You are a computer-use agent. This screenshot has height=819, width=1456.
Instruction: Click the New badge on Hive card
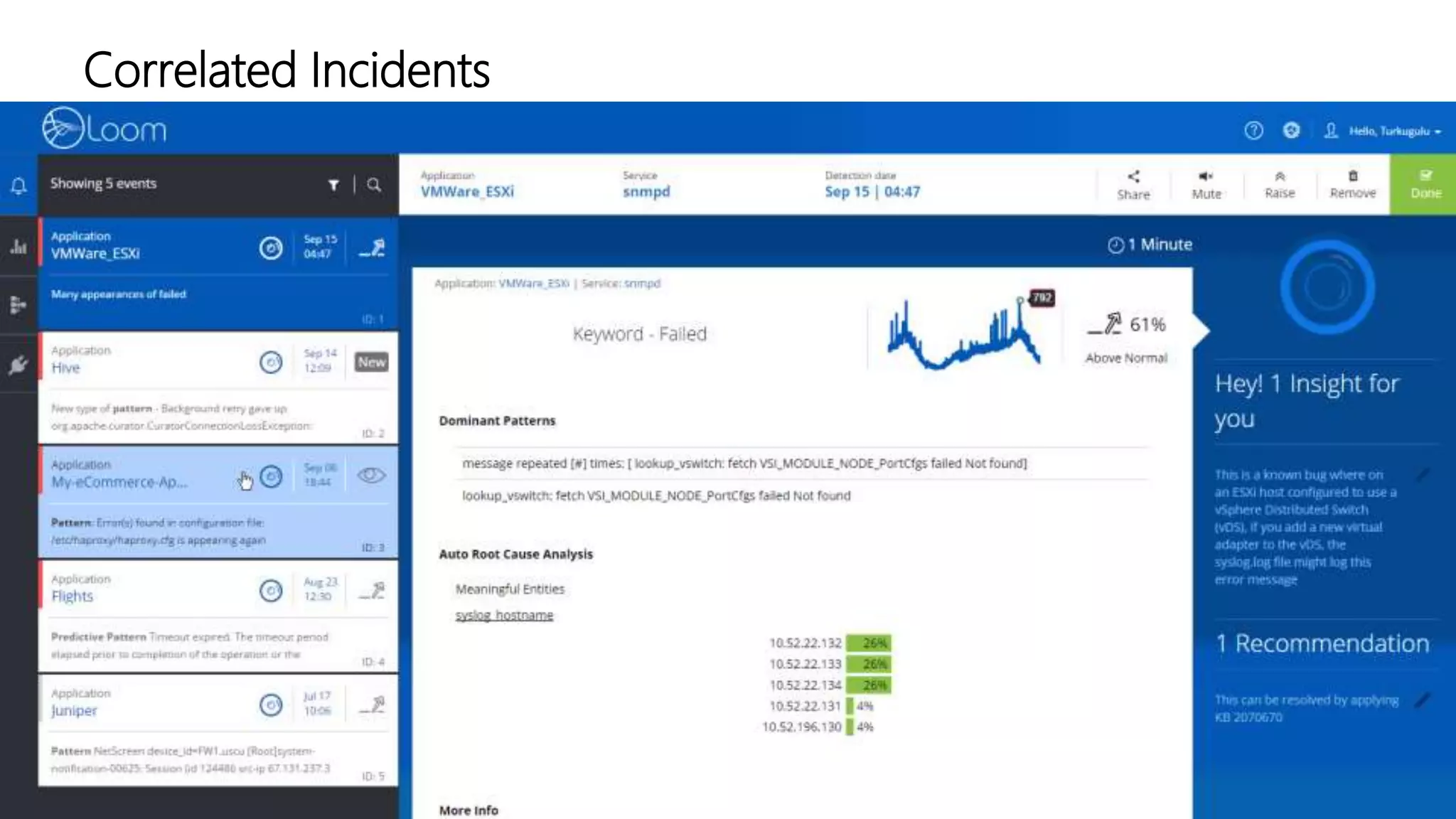pyautogui.click(x=372, y=363)
